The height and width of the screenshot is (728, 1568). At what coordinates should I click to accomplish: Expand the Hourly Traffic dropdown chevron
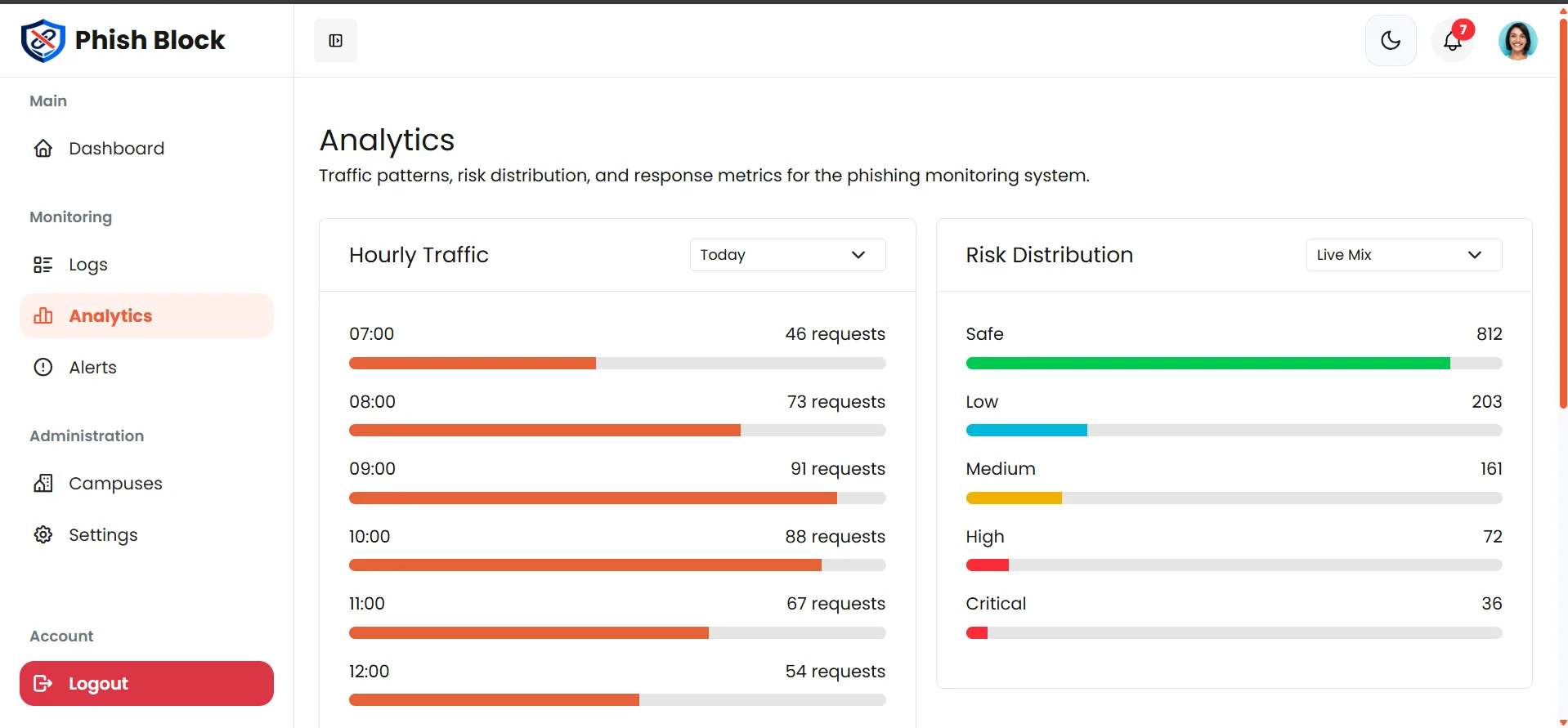click(858, 255)
